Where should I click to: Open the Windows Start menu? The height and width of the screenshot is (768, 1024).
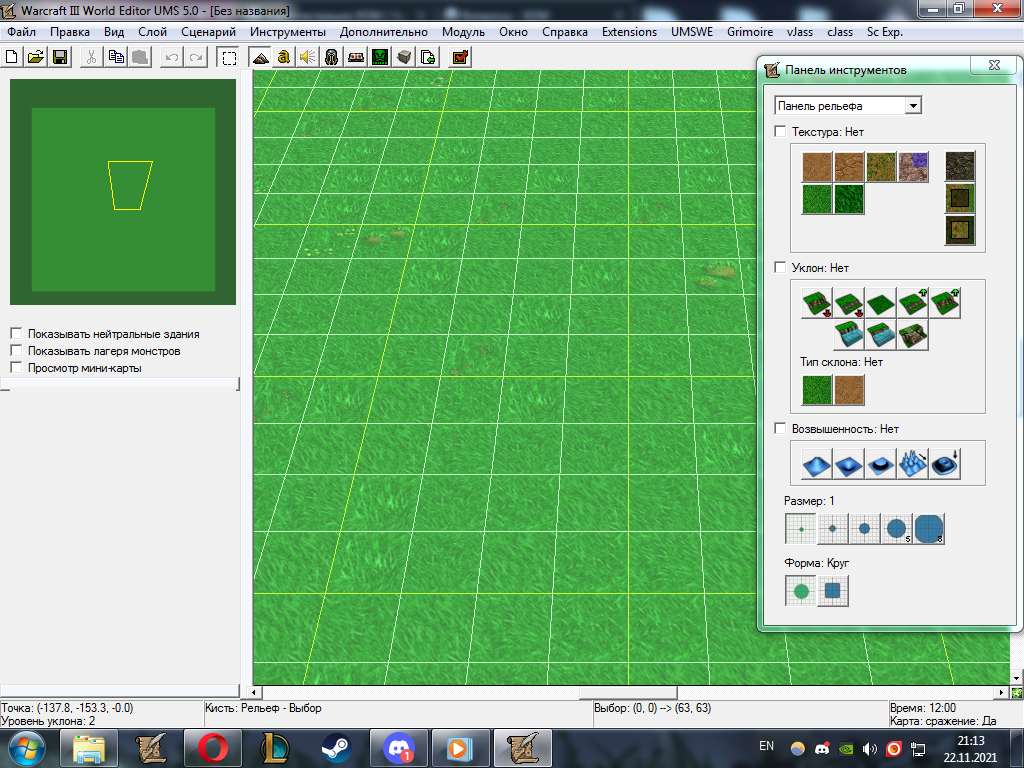point(25,748)
